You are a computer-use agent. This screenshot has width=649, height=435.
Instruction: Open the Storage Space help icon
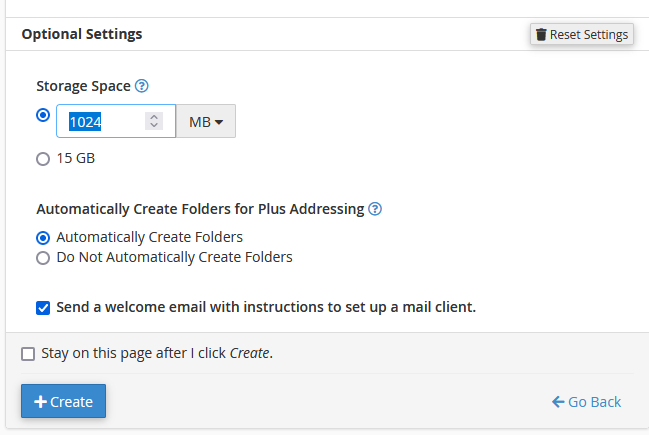142,87
